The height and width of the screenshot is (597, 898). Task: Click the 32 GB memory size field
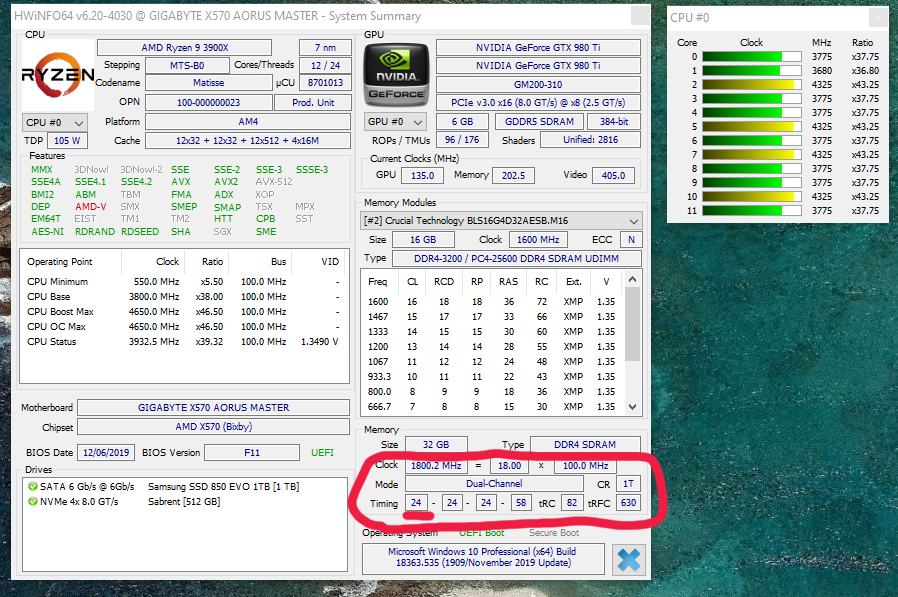click(436, 445)
